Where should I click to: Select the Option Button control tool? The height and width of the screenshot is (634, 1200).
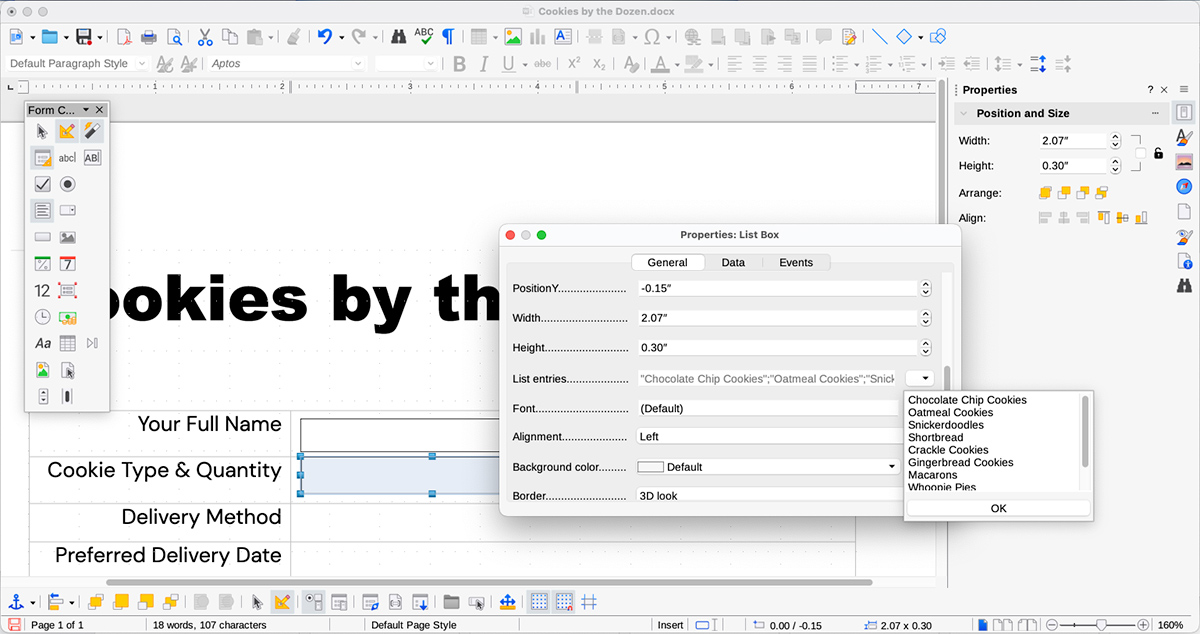tap(67, 183)
